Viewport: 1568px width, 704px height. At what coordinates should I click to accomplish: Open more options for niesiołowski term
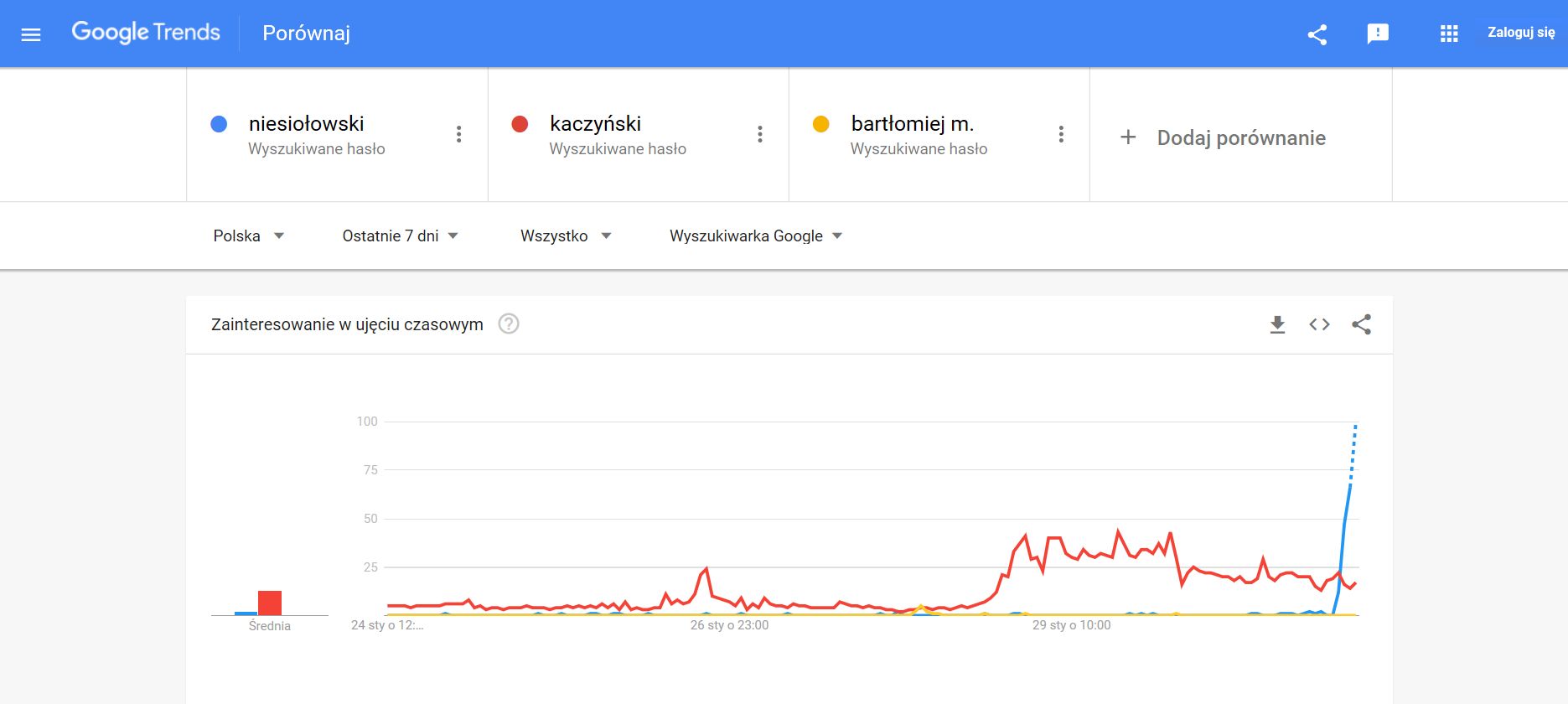coord(458,134)
